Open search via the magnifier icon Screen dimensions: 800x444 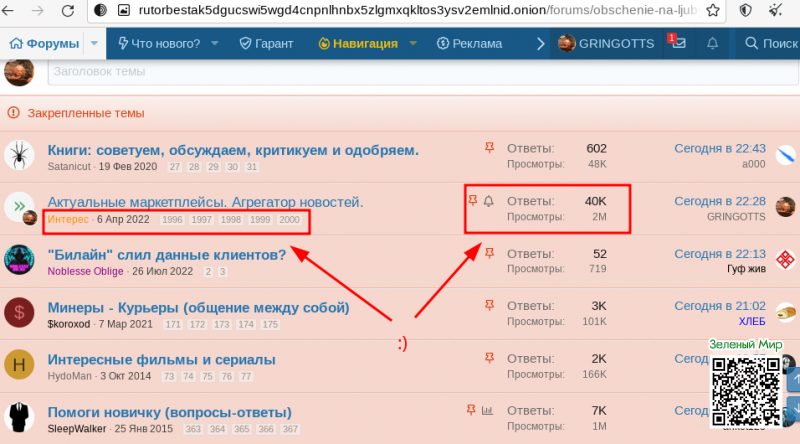(751, 43)
